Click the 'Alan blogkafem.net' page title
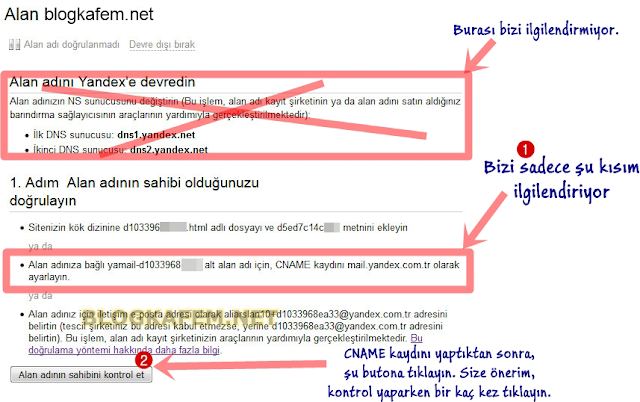Screen dimensions: 640x402 coord(79,15)
